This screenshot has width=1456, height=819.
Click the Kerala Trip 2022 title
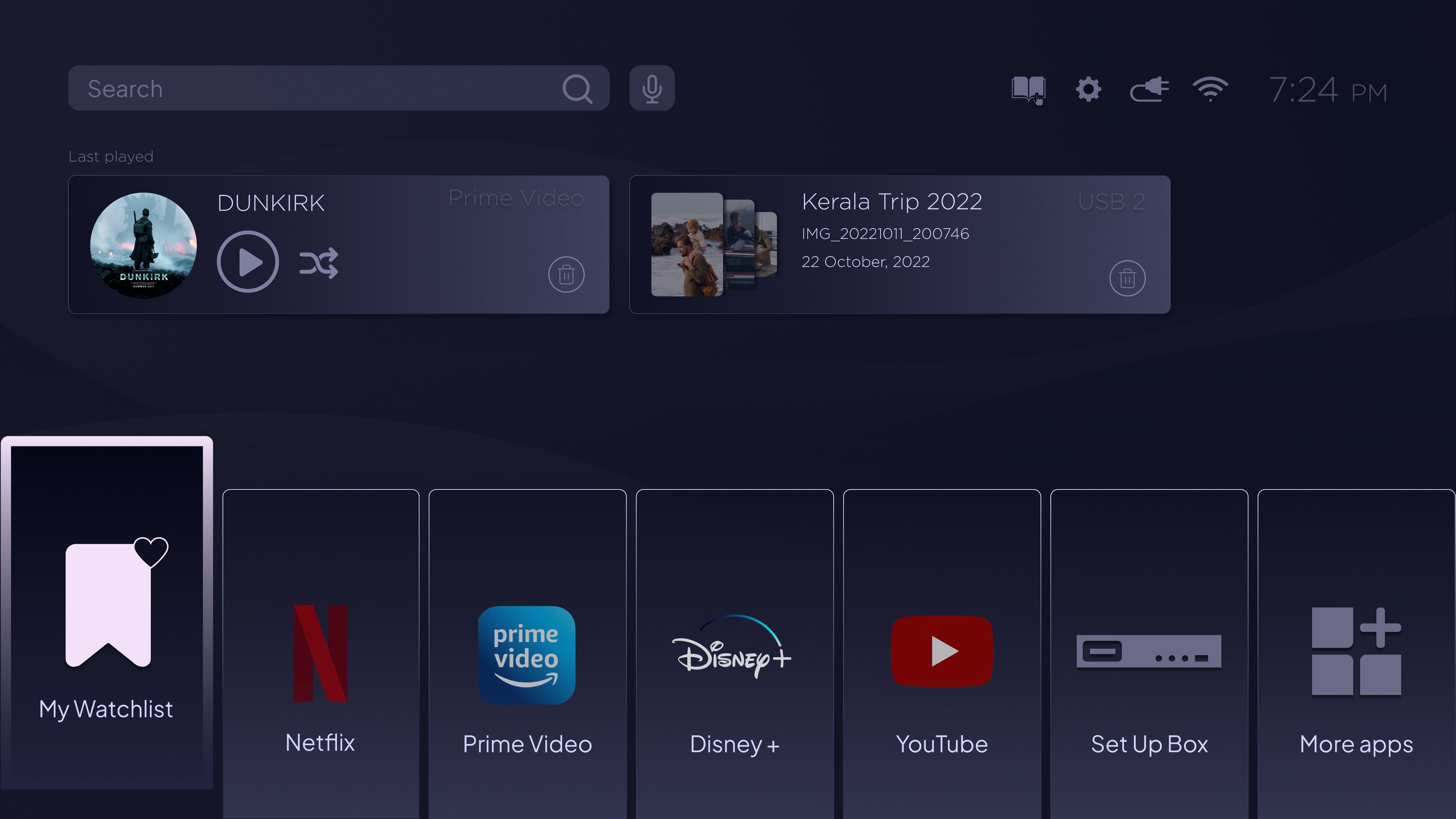click(892, 202)
